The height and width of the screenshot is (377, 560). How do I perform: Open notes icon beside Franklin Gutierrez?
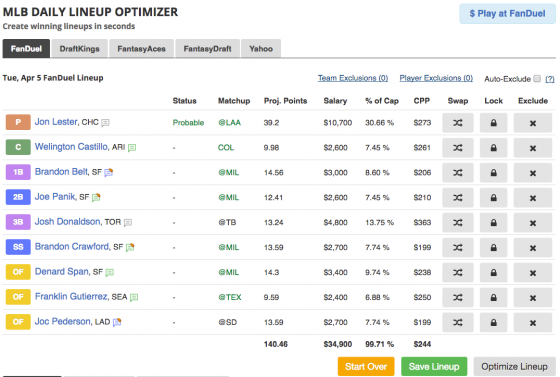134,297
